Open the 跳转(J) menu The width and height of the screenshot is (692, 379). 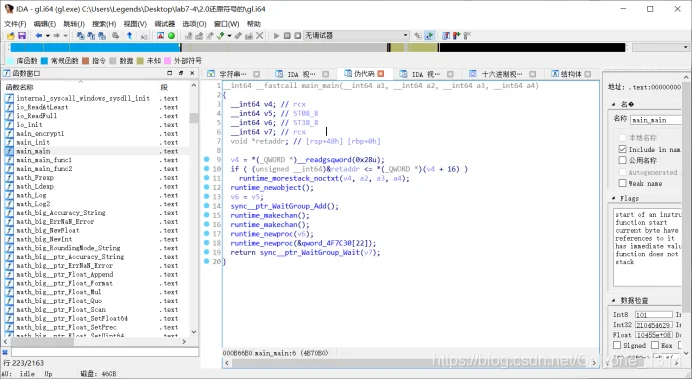pyautogui.click(x=74, y=24)
